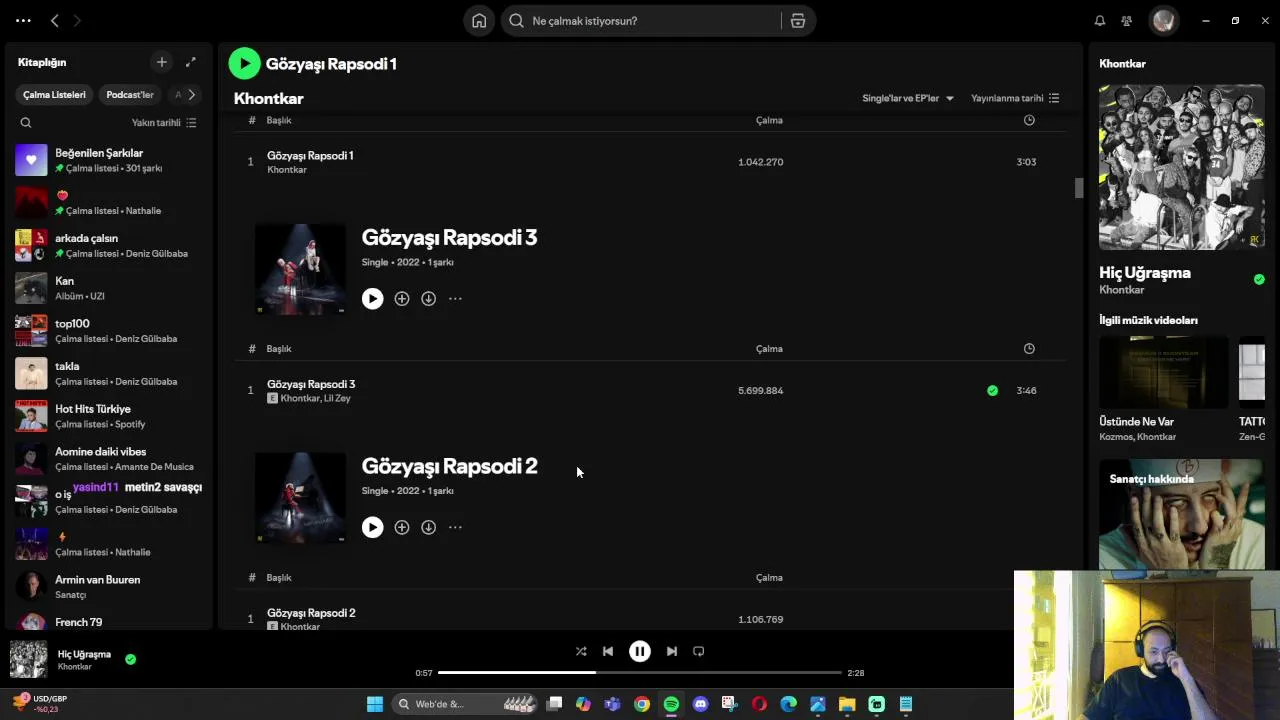The height and width of the screenshot is (720, 1280).
Task: Open the notifications bell
Action: tap(1100, 21)
